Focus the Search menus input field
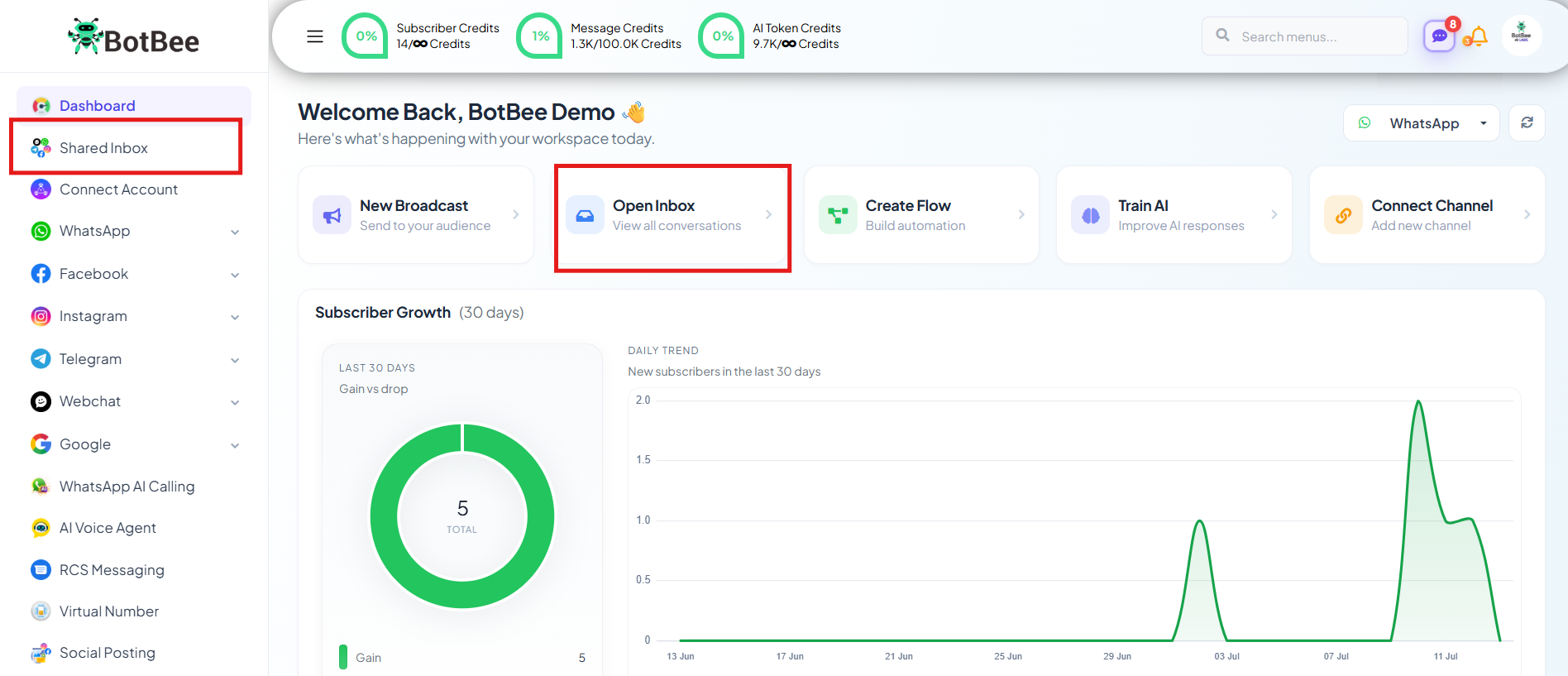The width and height of the screenshot is (1568, 676). 1305,36
